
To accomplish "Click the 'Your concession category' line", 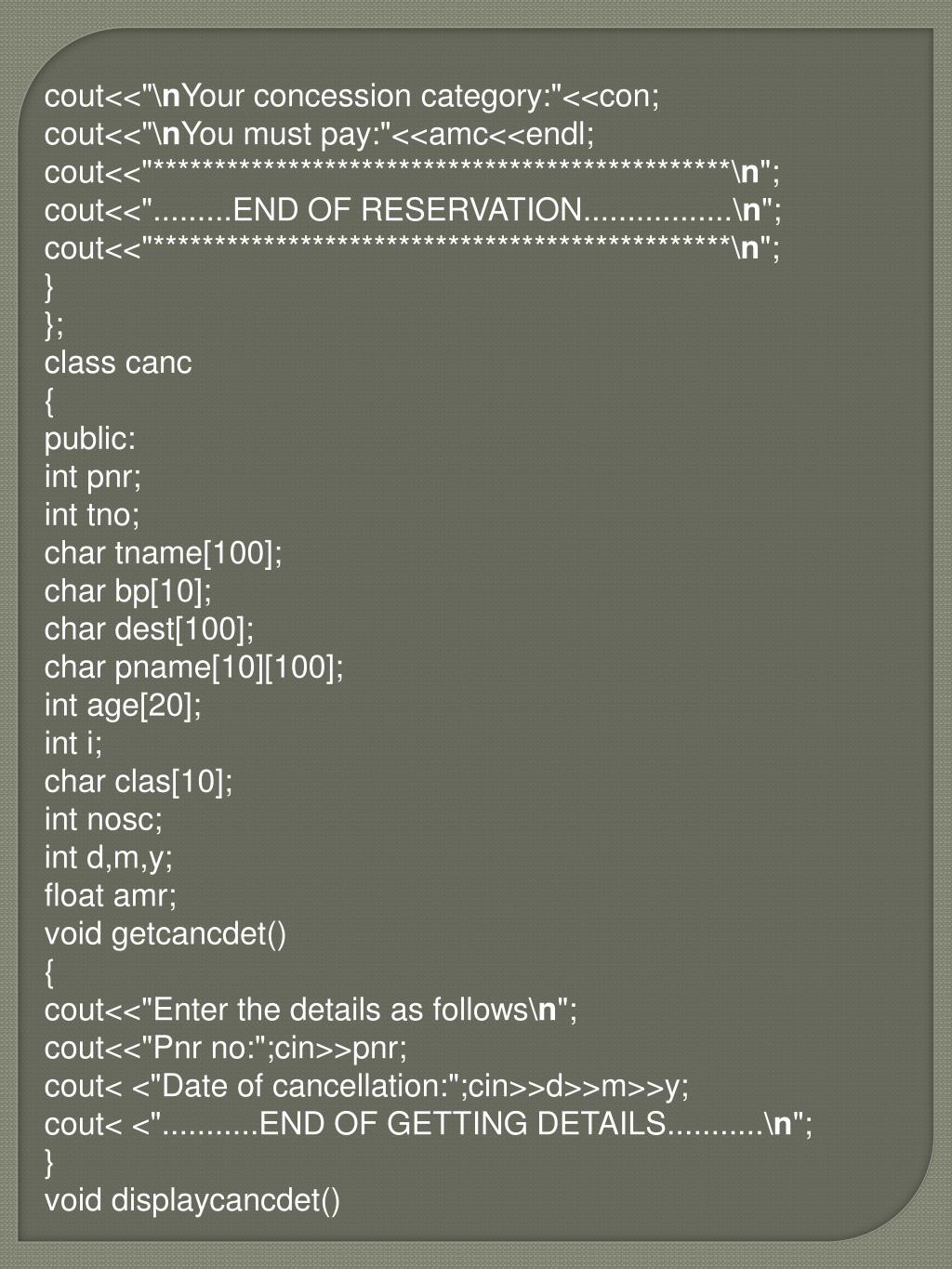I will pos(352,96).
